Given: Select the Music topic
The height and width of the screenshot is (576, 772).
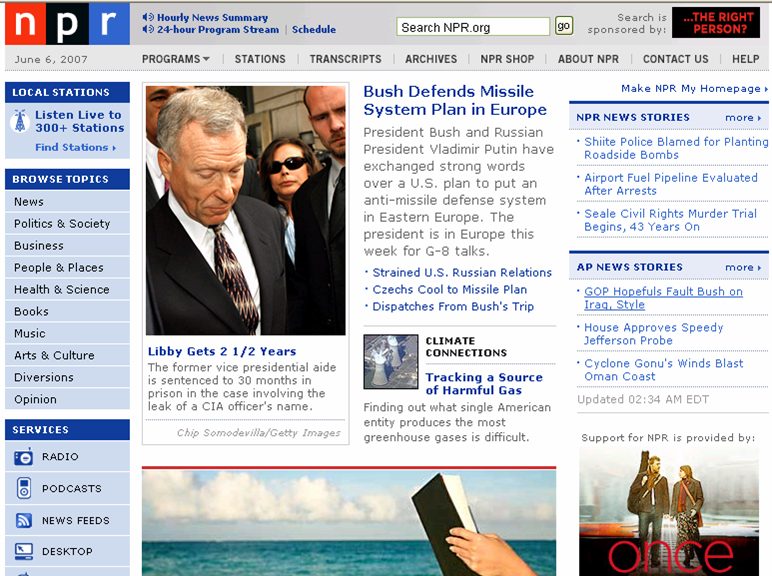Looking at the screenshot, I should pos(67,333).
